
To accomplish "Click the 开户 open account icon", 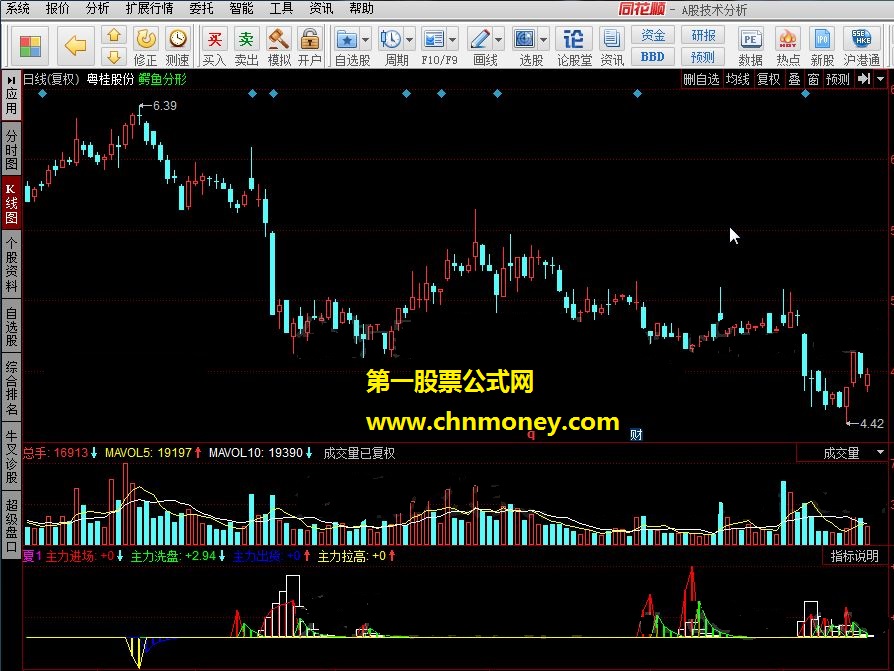I will click(x=310, y=47).
